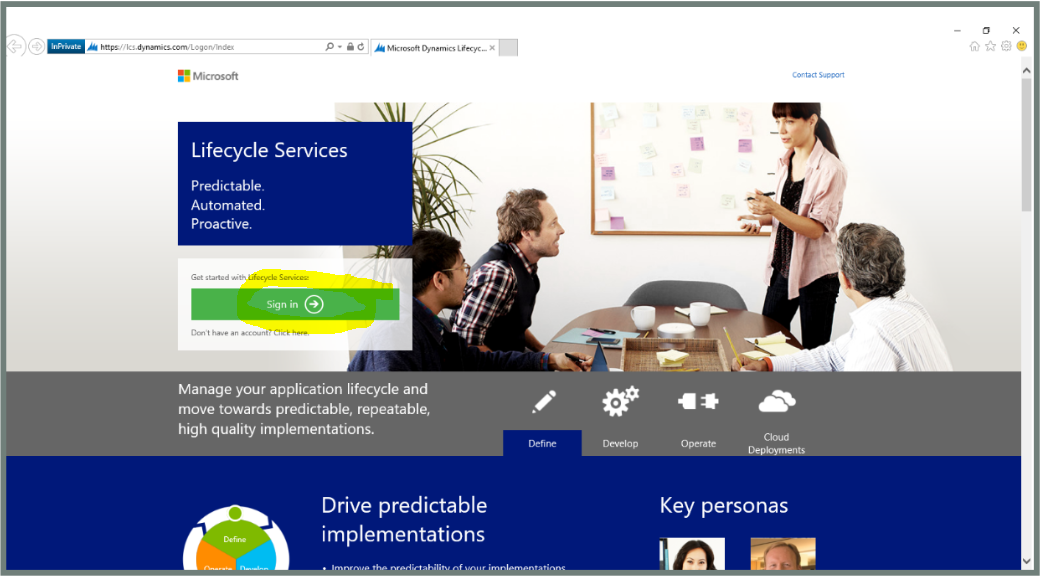Click the Cloud Deployments cloud icon
This screenshot has height=577, width=1042.
[777, 402]
